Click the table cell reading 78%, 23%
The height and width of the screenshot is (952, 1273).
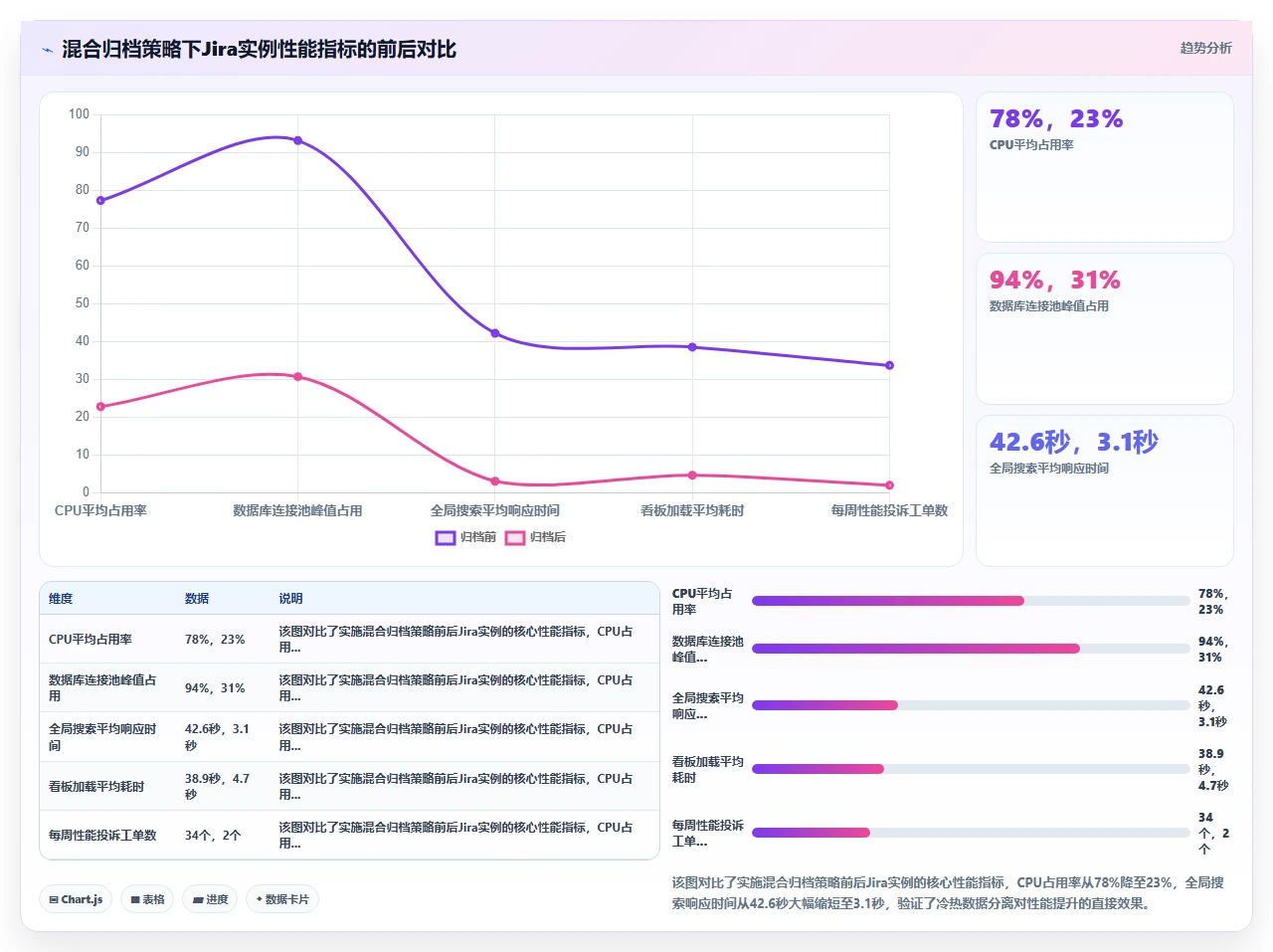pyautogui.click(x=215, y=640)
